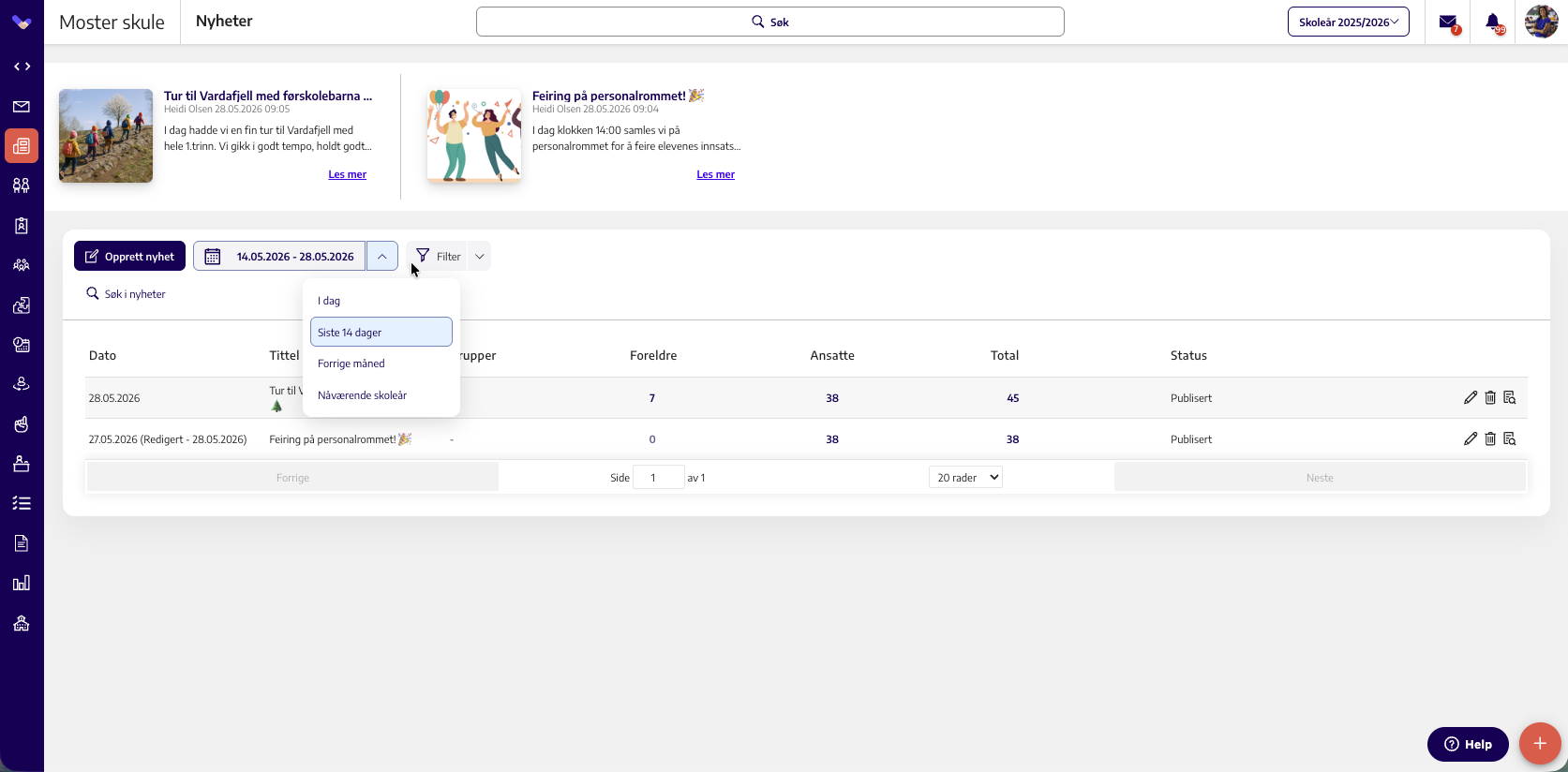Click the app logo in the sidebar
The width and height of the screenshot is (1568, 772).
tap(22, 22)
